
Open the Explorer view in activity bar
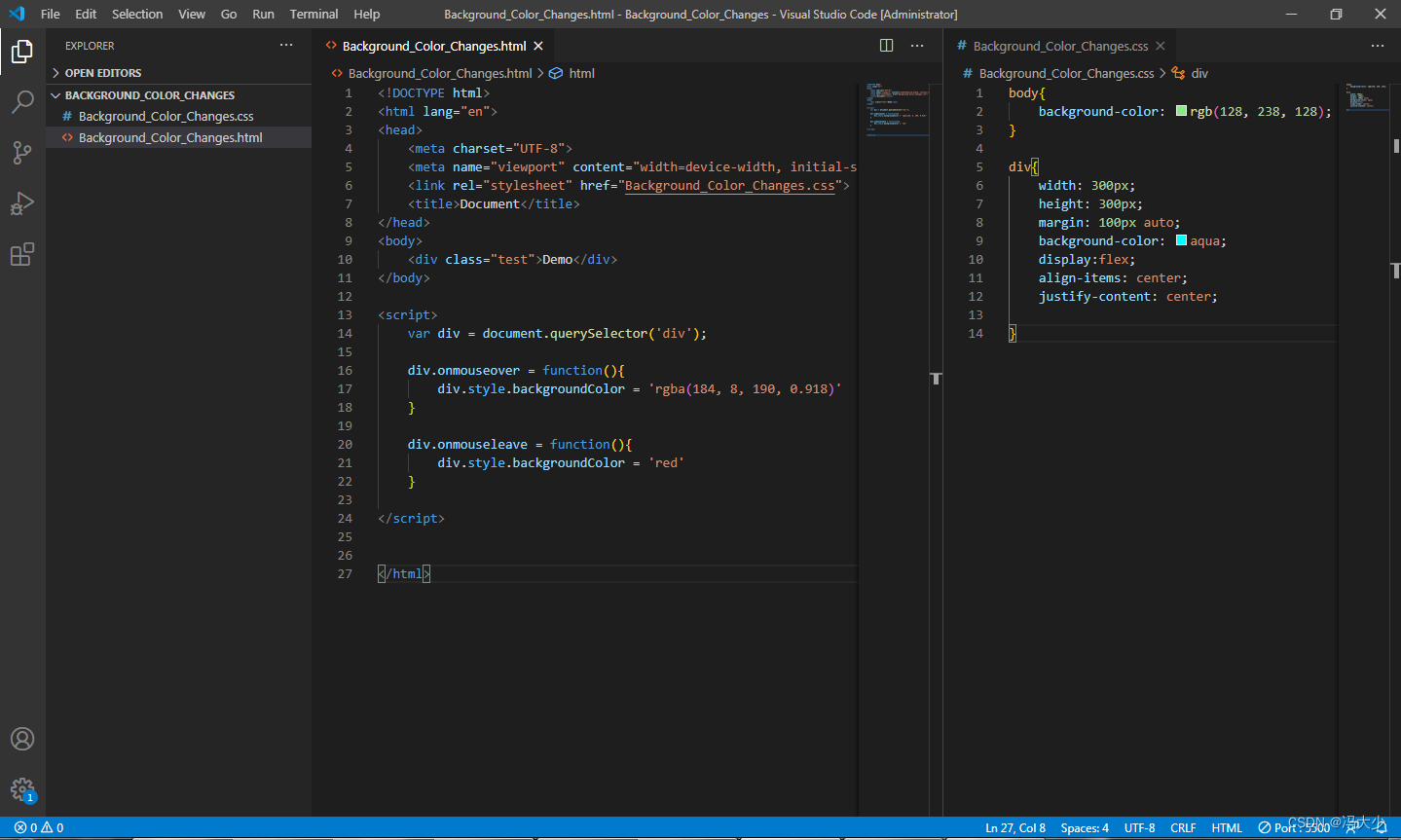click(21, 51)
